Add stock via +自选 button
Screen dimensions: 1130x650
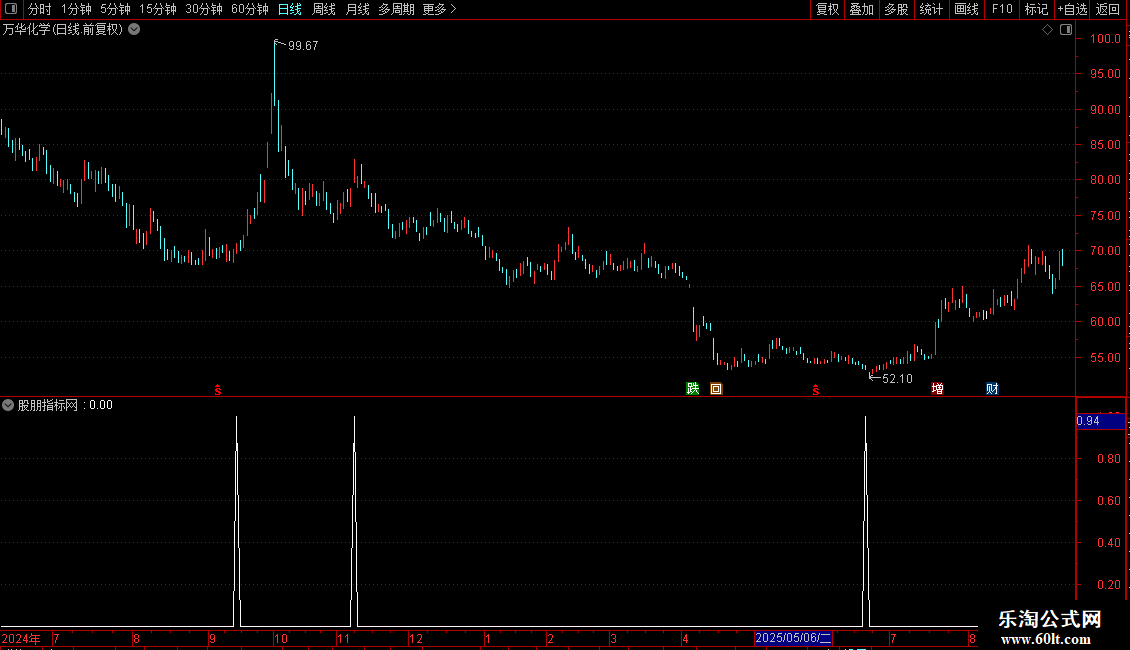[x=1072, y=9]
